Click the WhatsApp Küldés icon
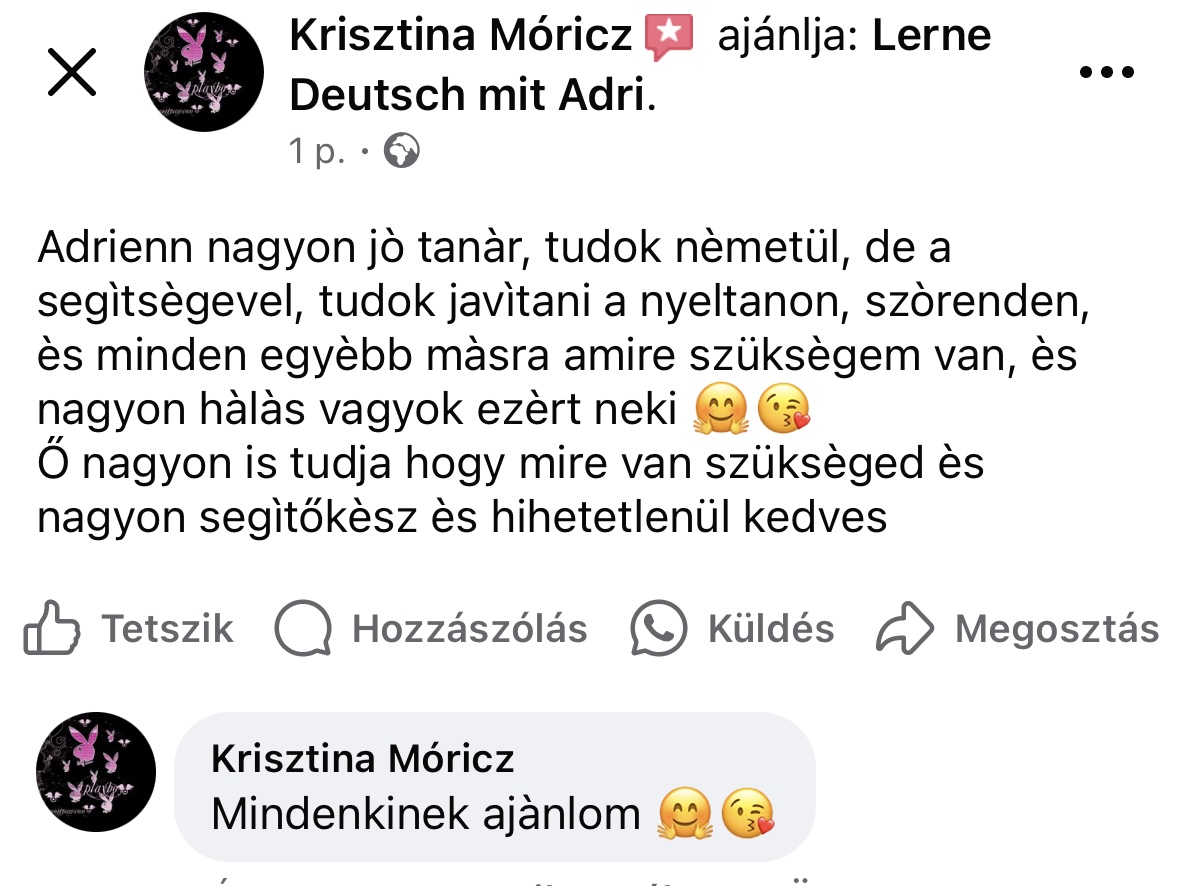This screenshot has height=886, width=1179. 659,628
